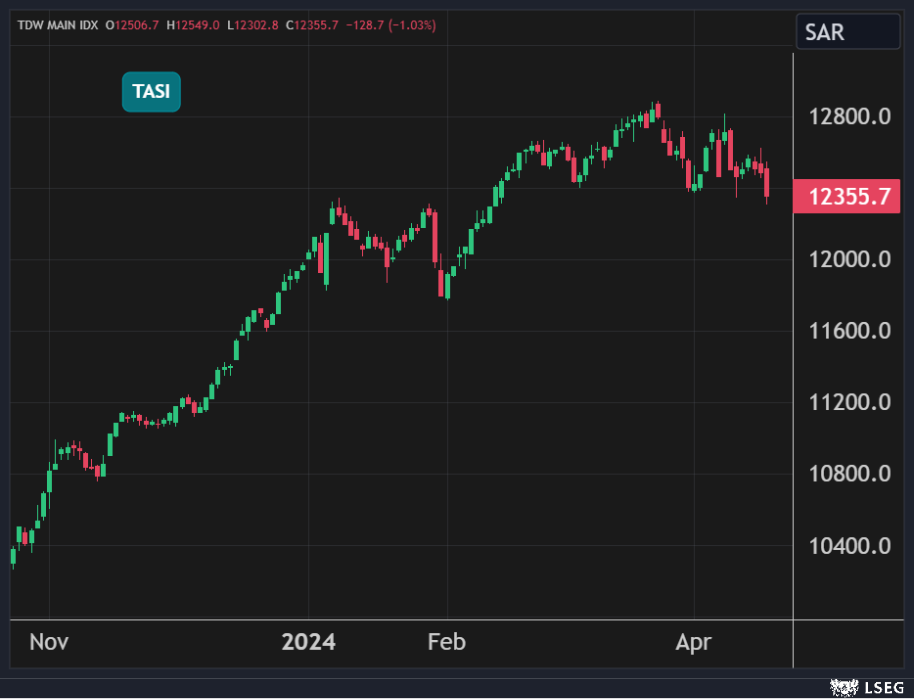914x699 pixels.
Task: Click the Apr label on time axis
Action: coord(693,642)
